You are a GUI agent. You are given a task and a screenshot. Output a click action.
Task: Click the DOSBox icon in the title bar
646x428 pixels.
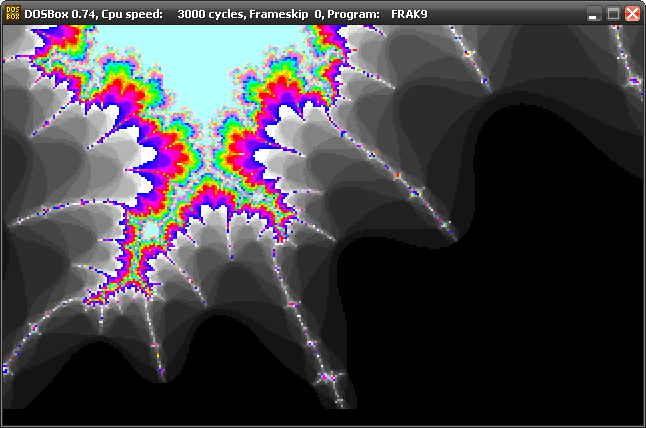click(x=13, y=13)
